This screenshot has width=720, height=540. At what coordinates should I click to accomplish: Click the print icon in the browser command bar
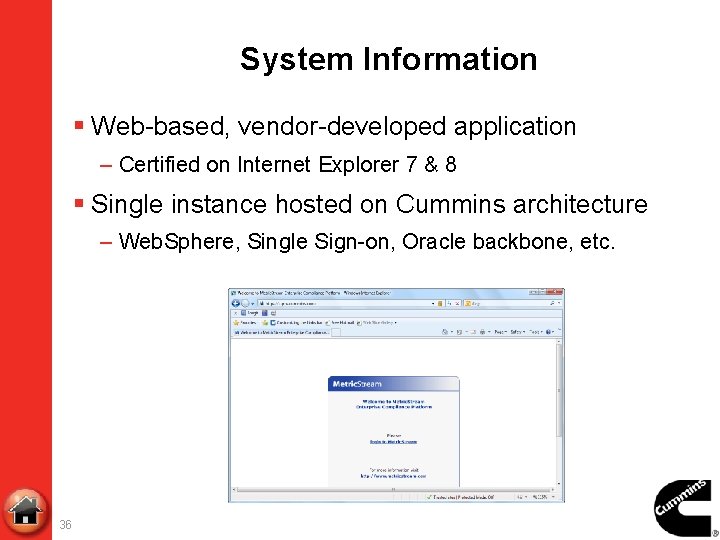pos(483,332)
